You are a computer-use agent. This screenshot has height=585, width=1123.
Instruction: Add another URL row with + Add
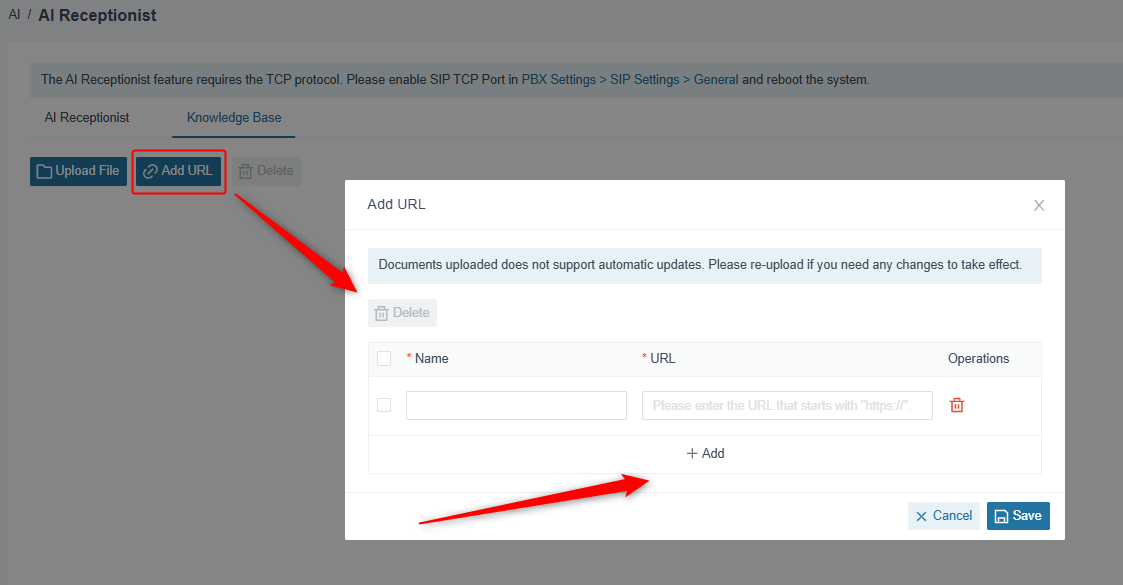(705, 453)
